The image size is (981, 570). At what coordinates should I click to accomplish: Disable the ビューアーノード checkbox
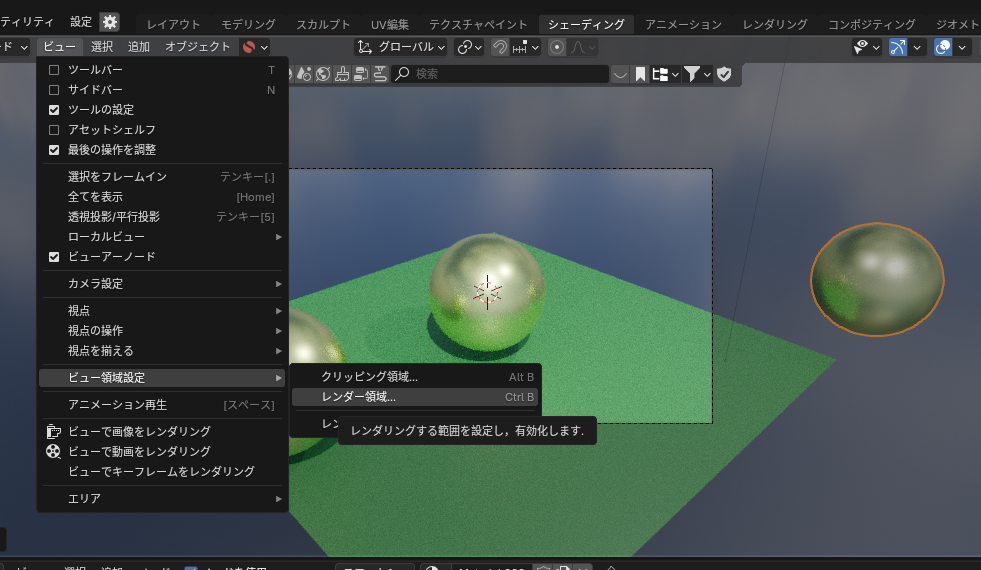tap(54, 257)
